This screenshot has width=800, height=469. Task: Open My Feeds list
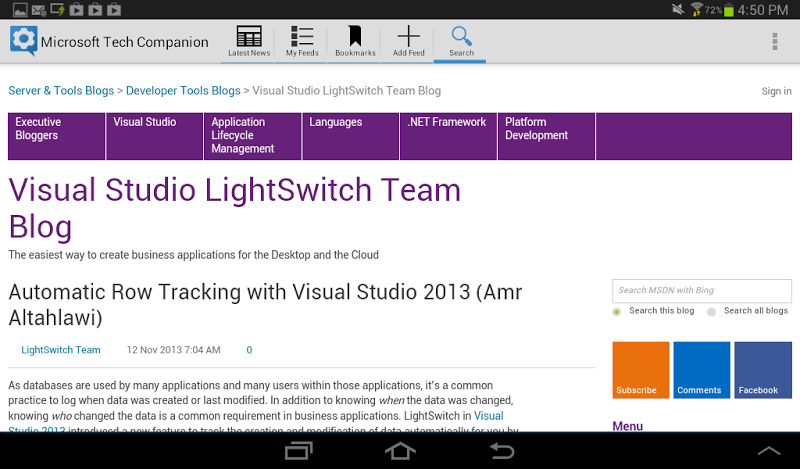coord(302,41)
